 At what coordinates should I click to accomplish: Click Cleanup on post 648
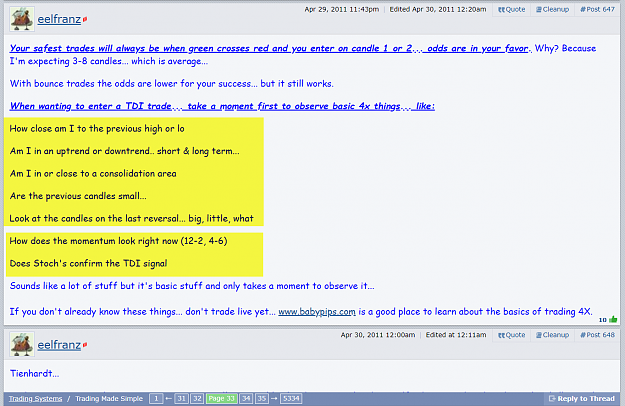[x=552, y=335]
